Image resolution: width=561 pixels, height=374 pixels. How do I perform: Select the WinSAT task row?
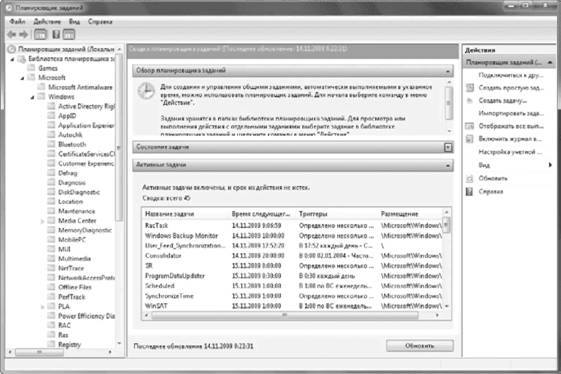(x=293, y=306)
